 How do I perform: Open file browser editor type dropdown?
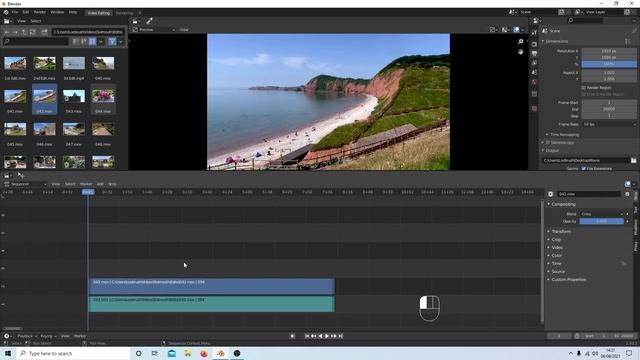[8, 21]
